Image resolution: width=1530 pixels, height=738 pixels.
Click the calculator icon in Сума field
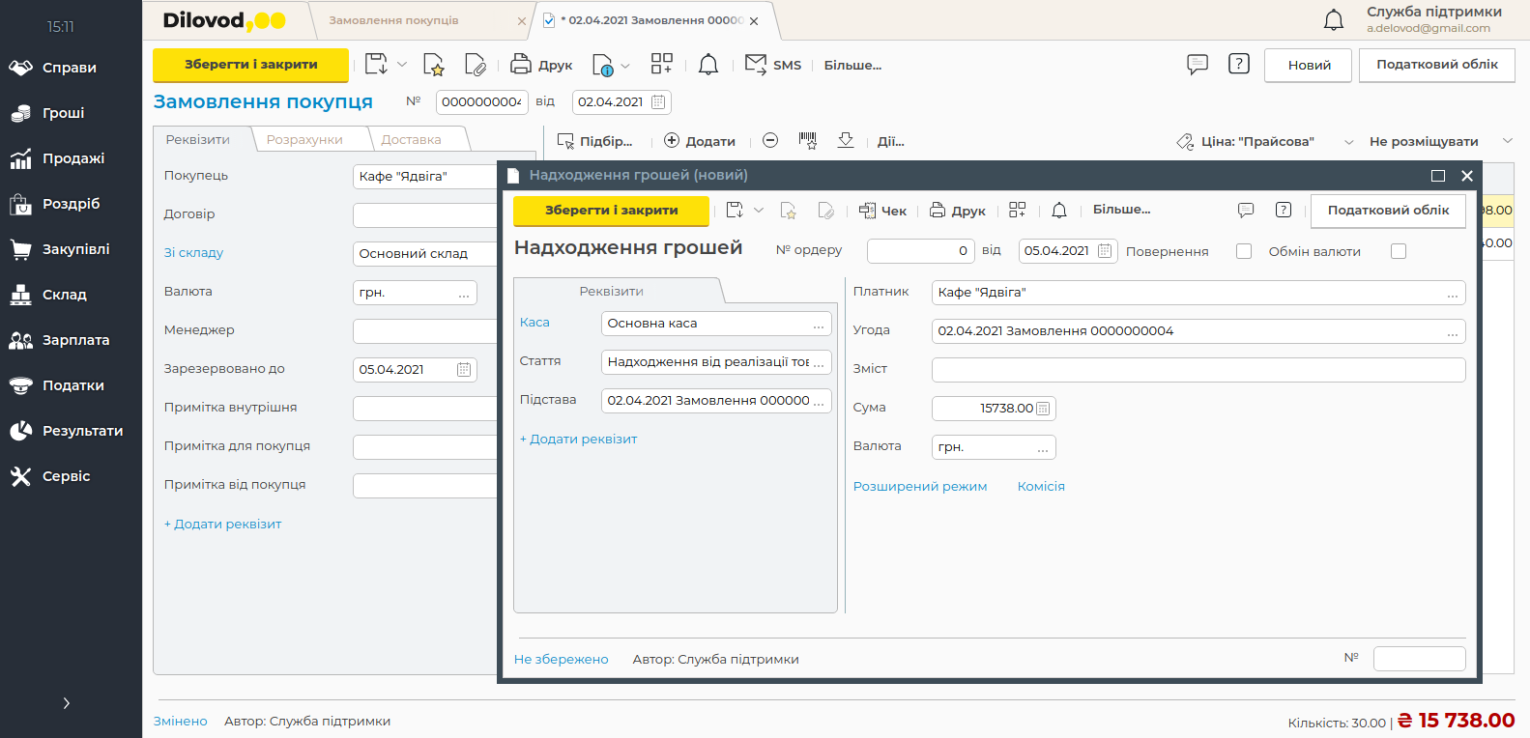pos(1043,408)
